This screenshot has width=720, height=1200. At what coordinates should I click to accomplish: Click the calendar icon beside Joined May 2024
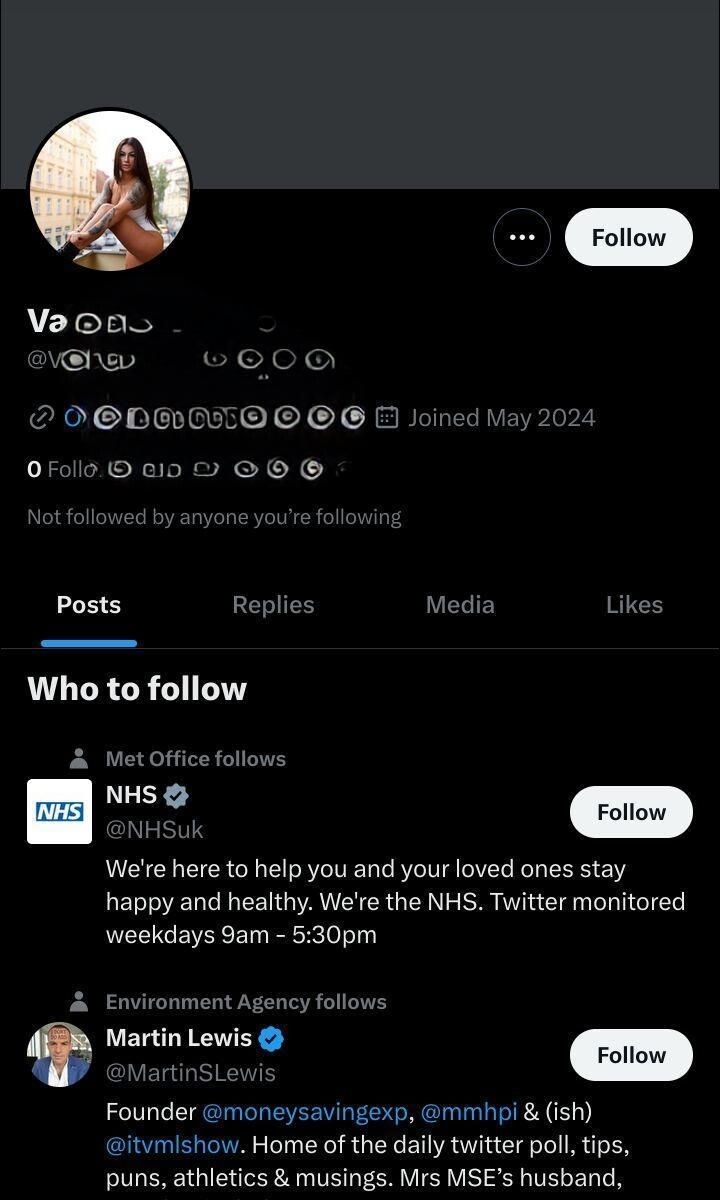click(387, 418)
